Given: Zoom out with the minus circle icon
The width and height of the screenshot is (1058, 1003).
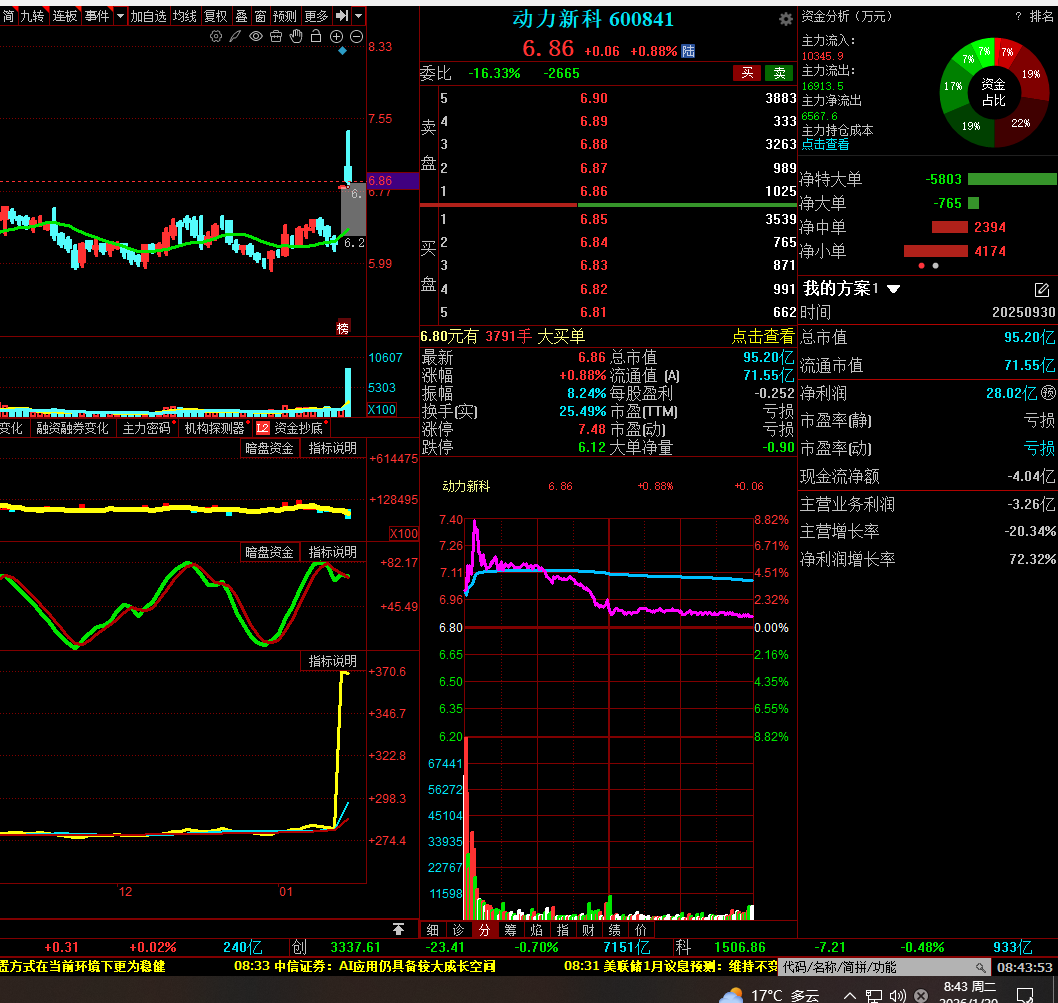Looking at the screenshot, I should pyautogui.click(x=357, y=36).
